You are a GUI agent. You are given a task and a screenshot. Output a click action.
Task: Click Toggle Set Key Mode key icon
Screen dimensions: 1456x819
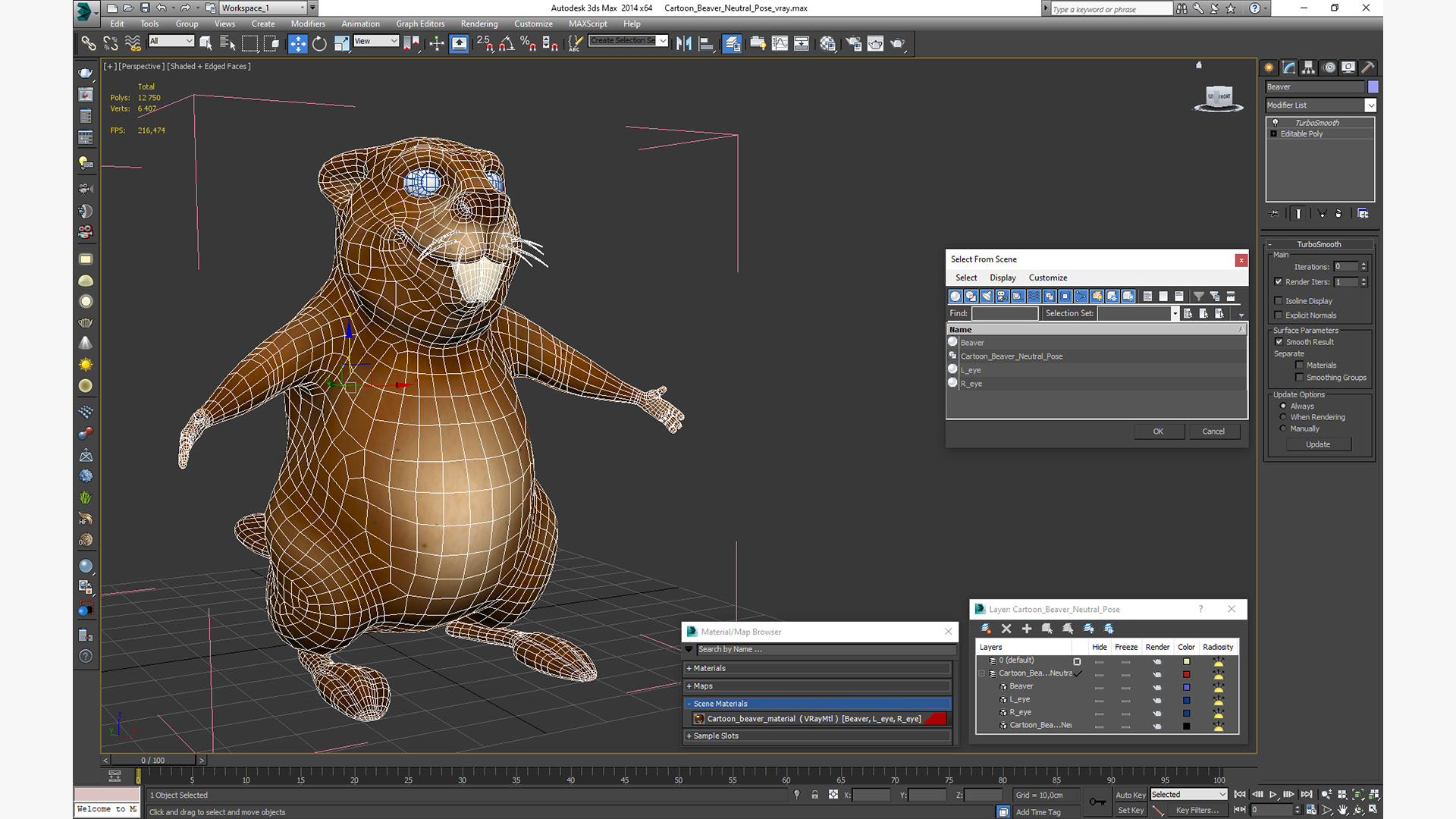(1097, 802)
